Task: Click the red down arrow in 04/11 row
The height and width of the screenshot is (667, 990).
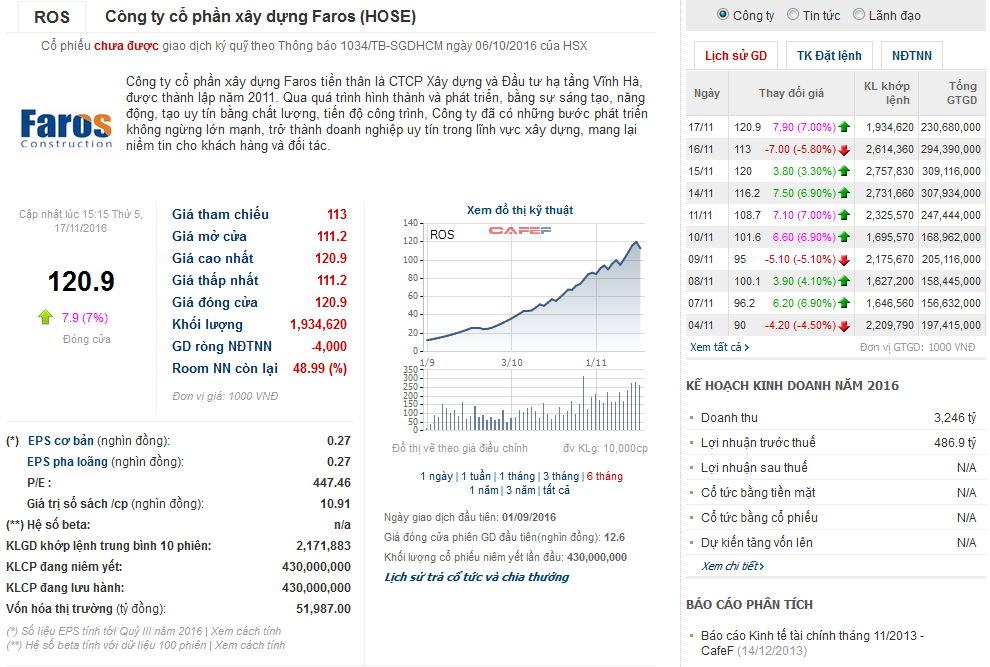Action: pyautogui.click(x=844, y=326)
